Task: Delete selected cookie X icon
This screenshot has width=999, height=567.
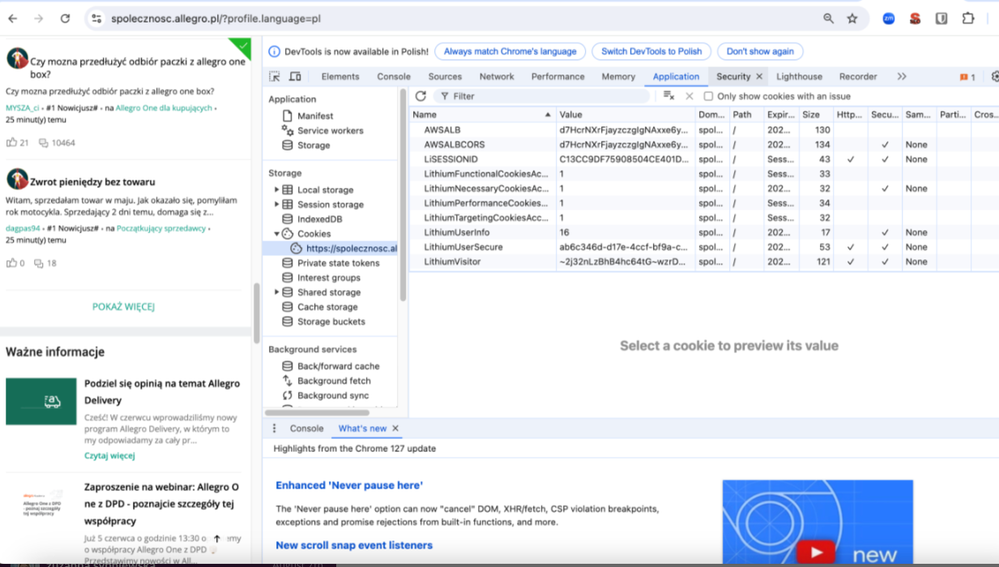Action: [x=689, y=96]
